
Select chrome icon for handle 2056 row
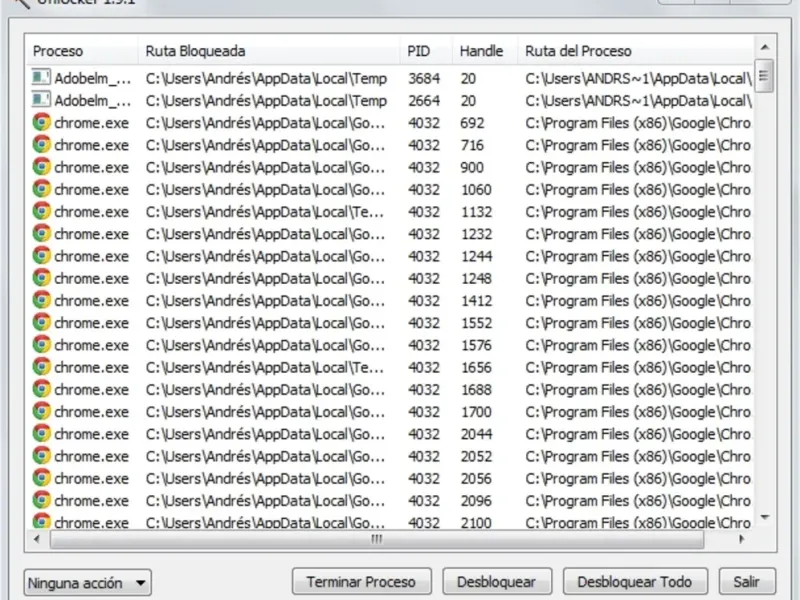coord(42,478)
